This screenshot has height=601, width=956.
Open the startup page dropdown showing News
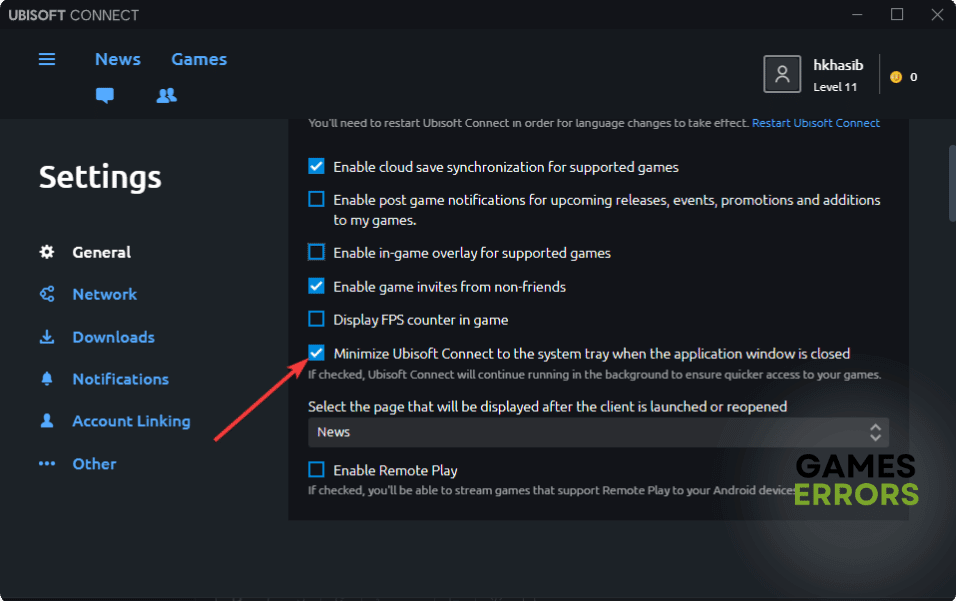pos(598,432)
